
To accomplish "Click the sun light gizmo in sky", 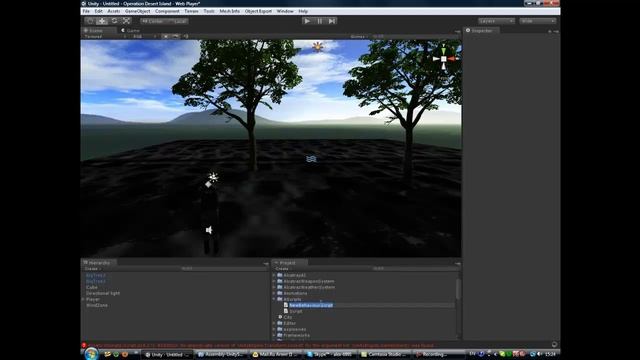I will click(x=318, y=47).
